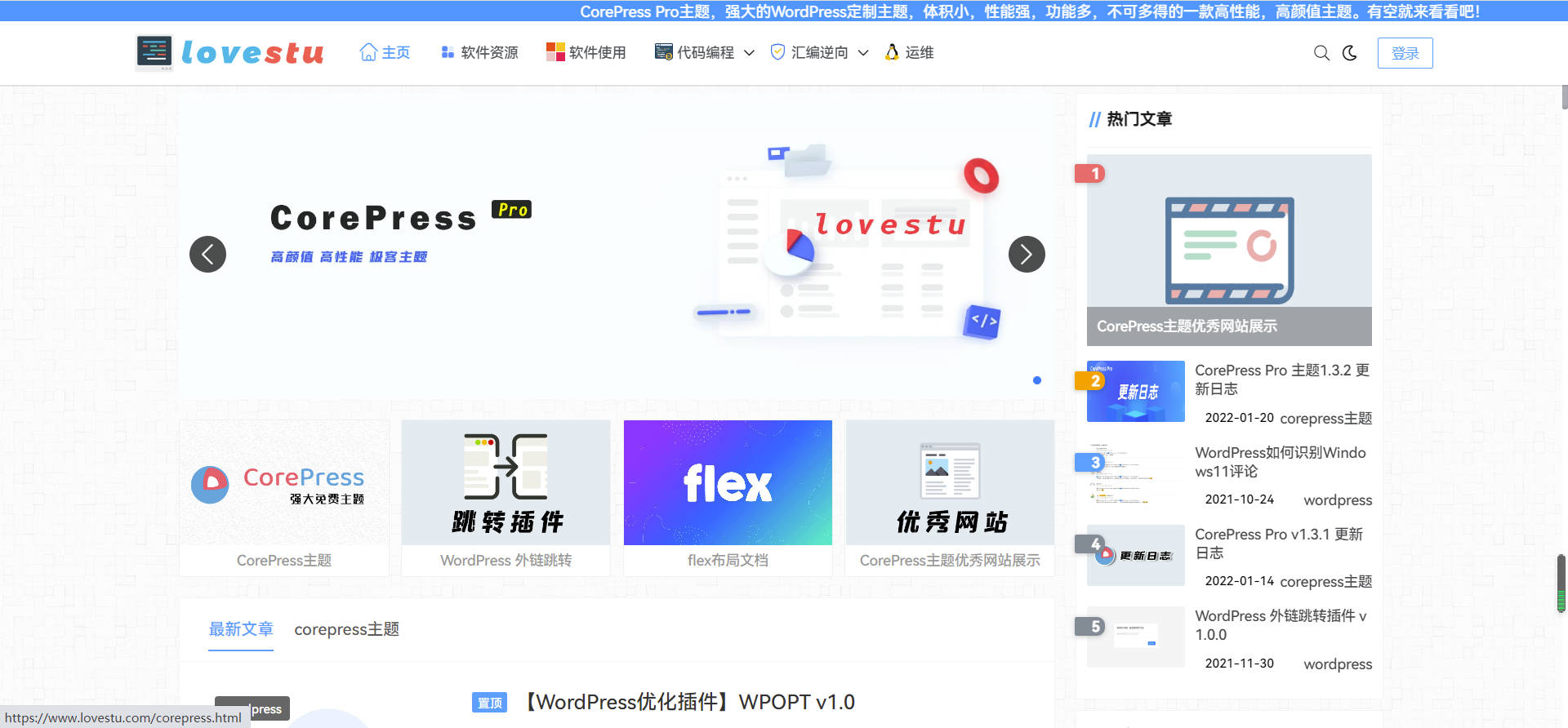1568x728 pixels.
Task: Open 软件使用 menu item
Action: (x=598, y=52)
